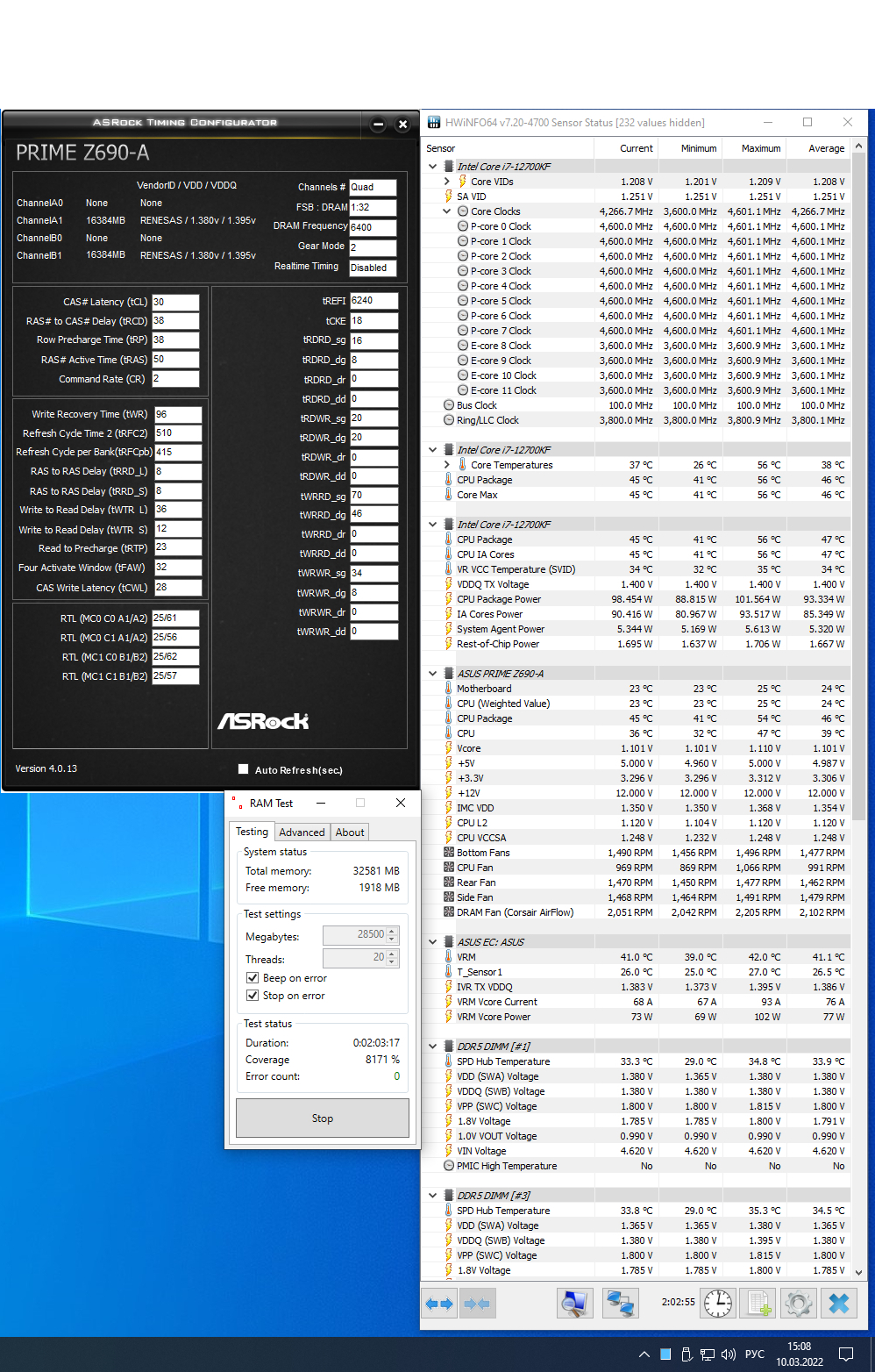Click HWiNFO scrollbar up arrow

(x=859, y=146)
